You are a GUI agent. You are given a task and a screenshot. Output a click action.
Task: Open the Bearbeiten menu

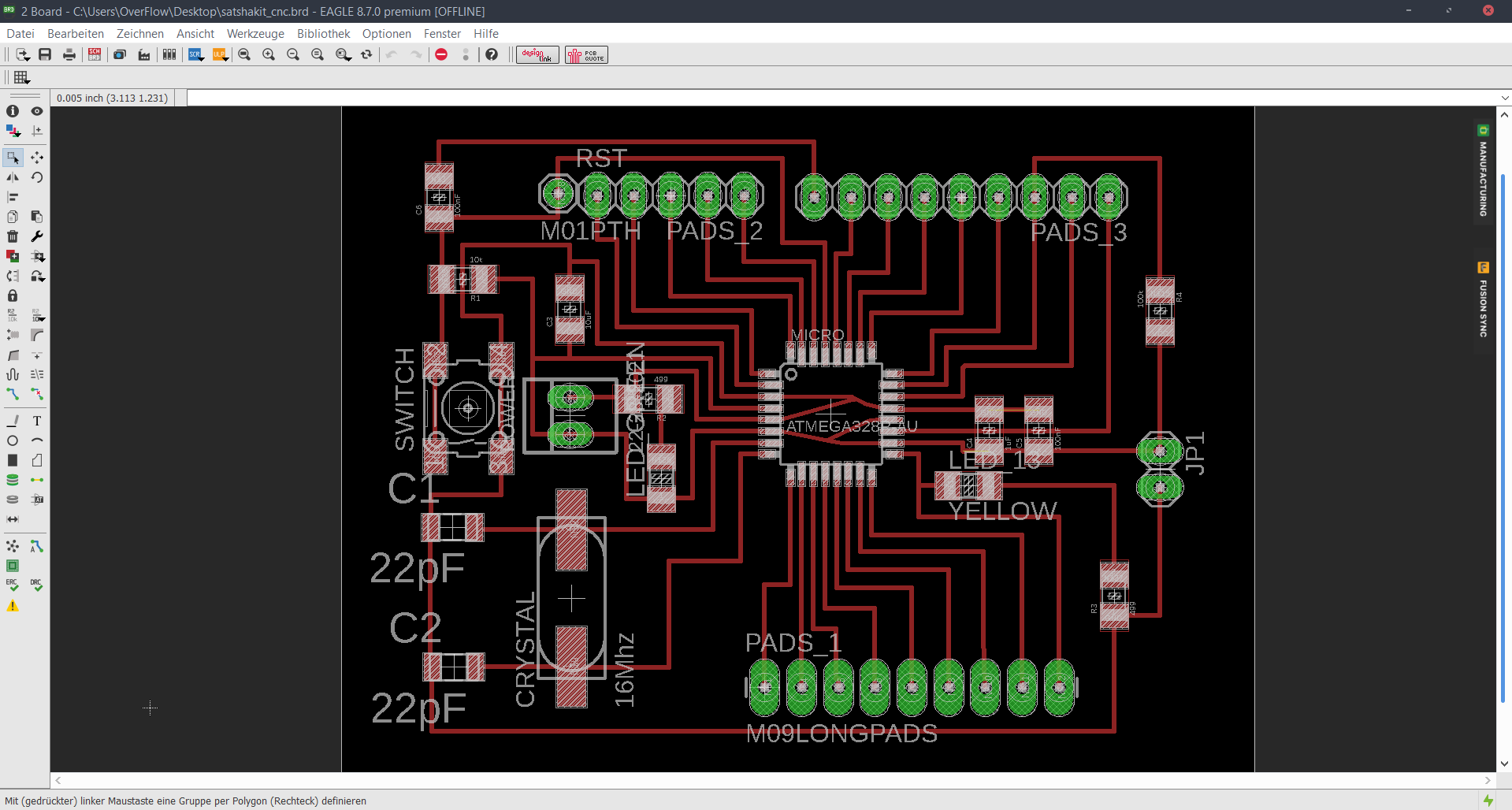76,34
